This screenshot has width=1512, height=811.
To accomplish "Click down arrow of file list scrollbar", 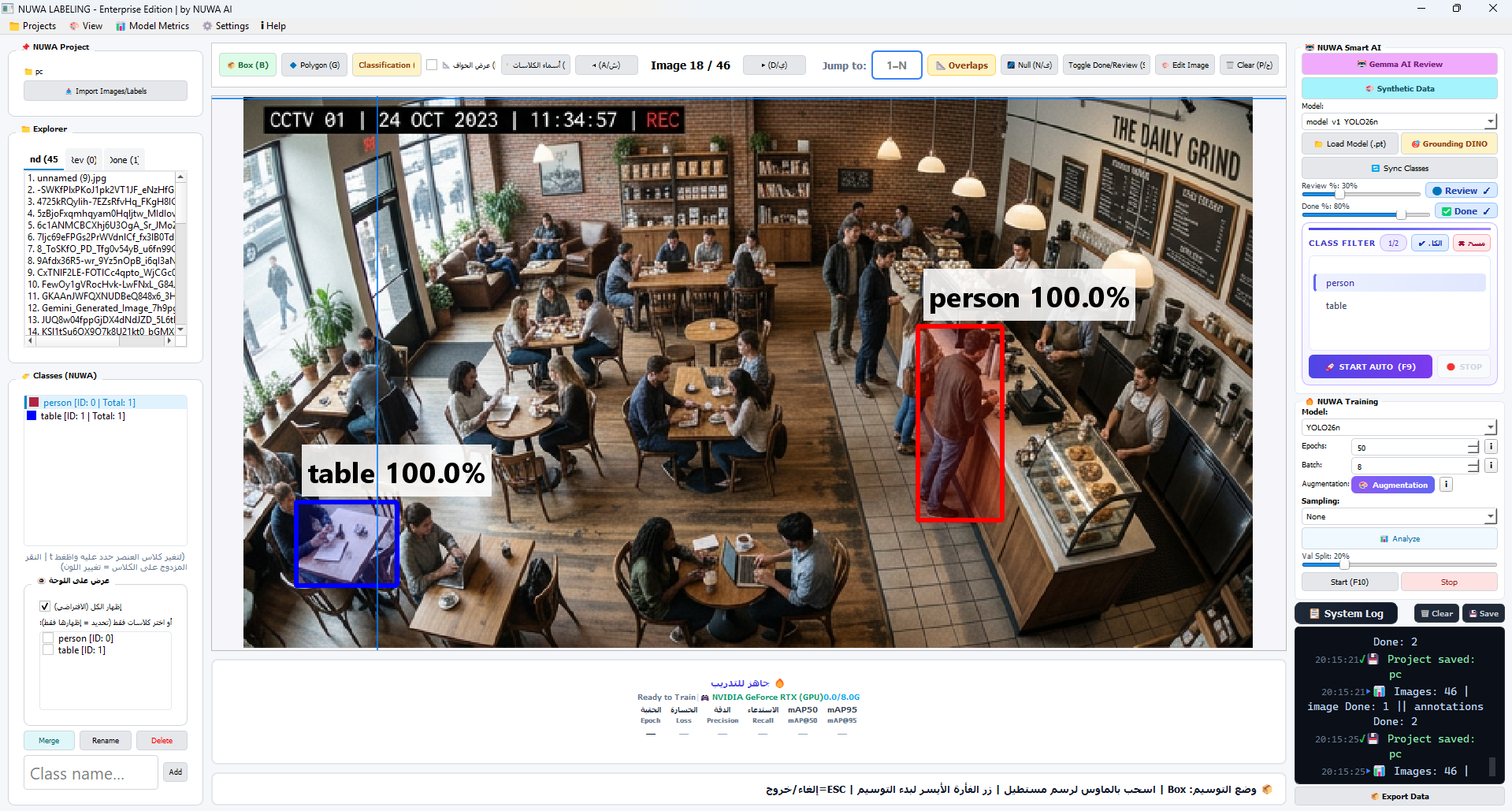I will pos(180,329).
